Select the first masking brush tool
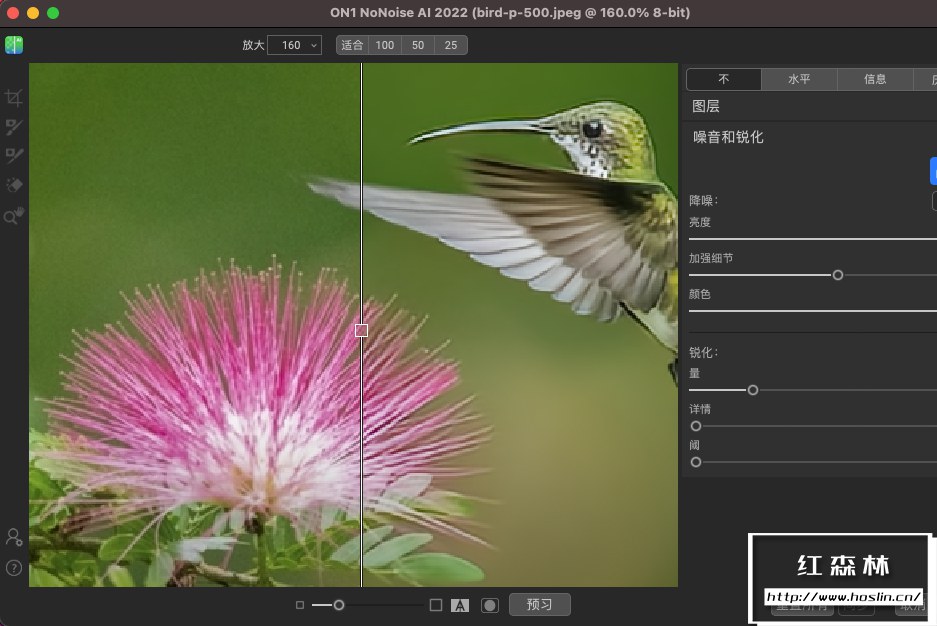 (14, 127)
